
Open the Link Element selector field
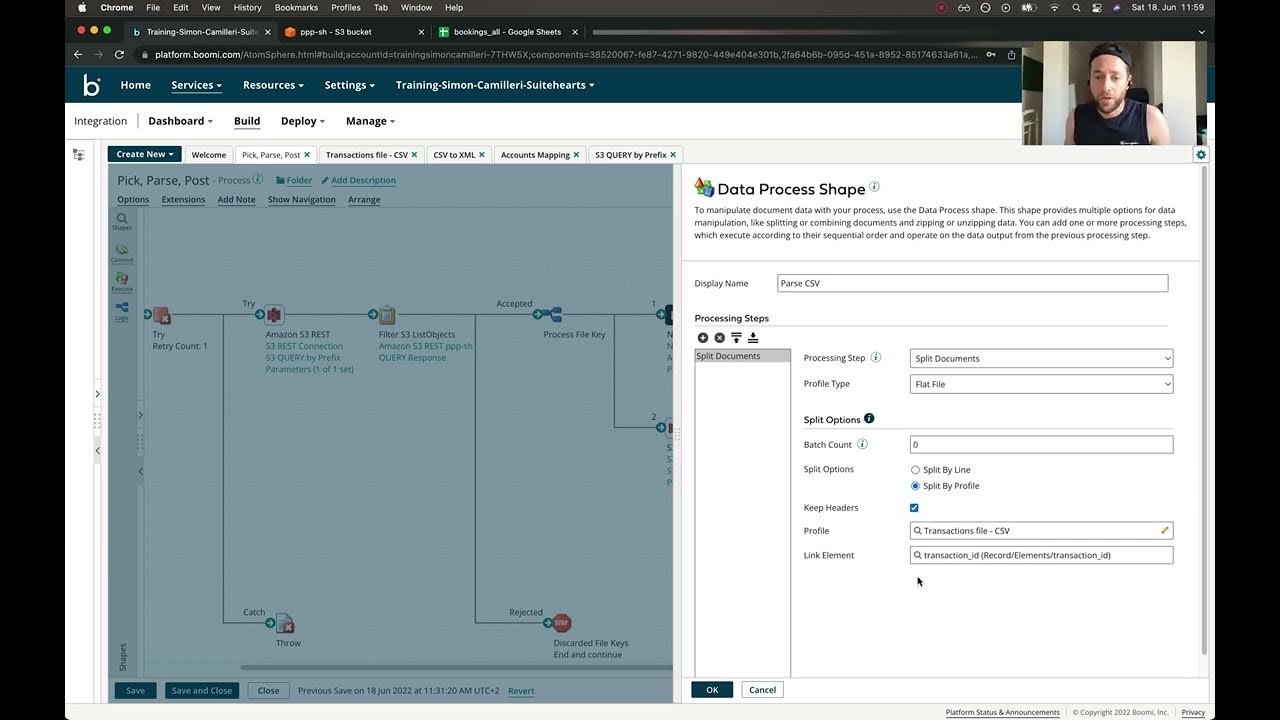pyautogui.click(x=1041, y=555)
